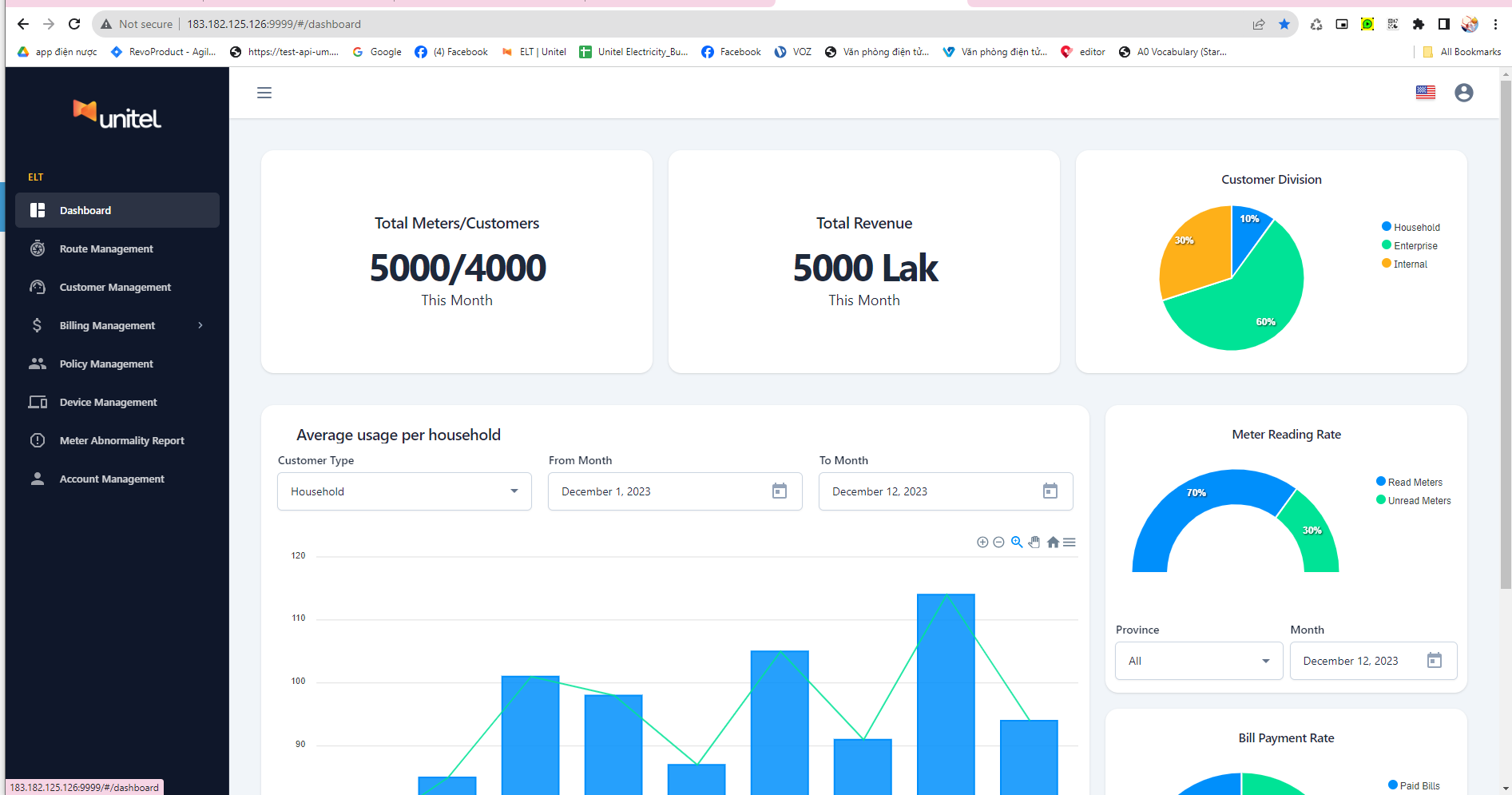Open the Customer Type Household dropdown
The height and width of the screenshot is (795, 1512).
(404, 491)
